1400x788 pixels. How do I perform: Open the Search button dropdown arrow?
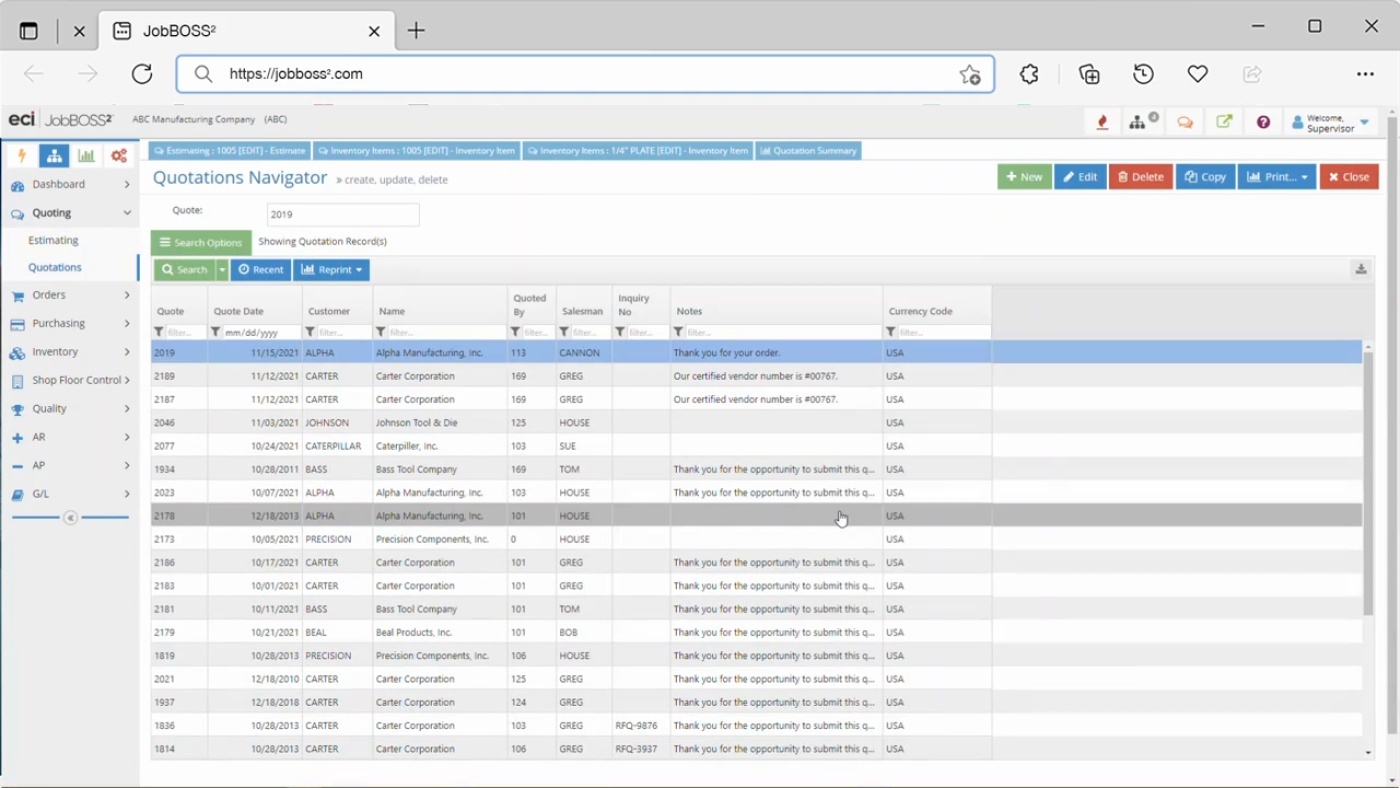point(222,270)
